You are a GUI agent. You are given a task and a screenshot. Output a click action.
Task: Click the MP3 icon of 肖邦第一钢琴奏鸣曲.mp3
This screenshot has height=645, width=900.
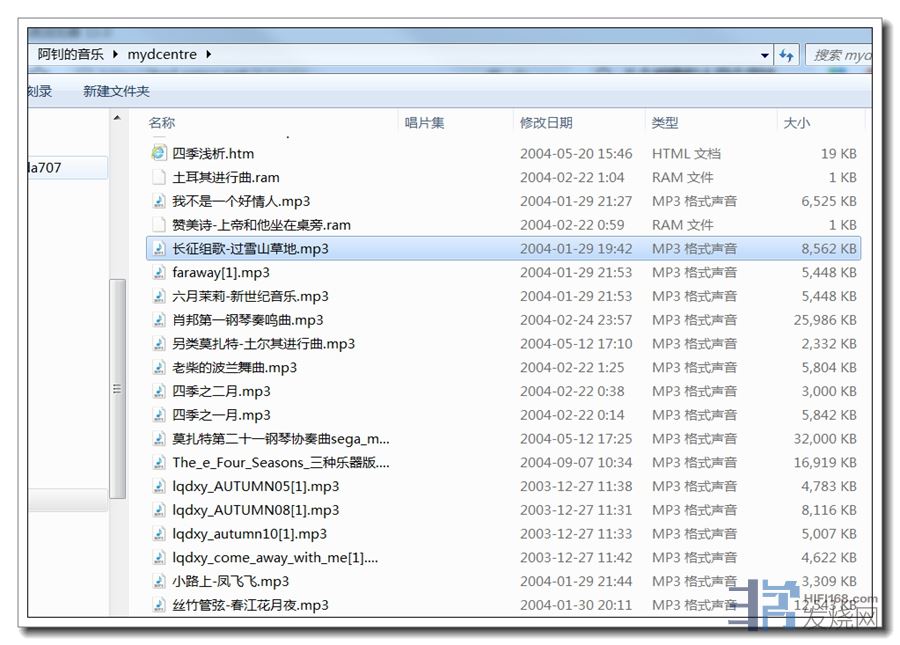click(158, 320)
